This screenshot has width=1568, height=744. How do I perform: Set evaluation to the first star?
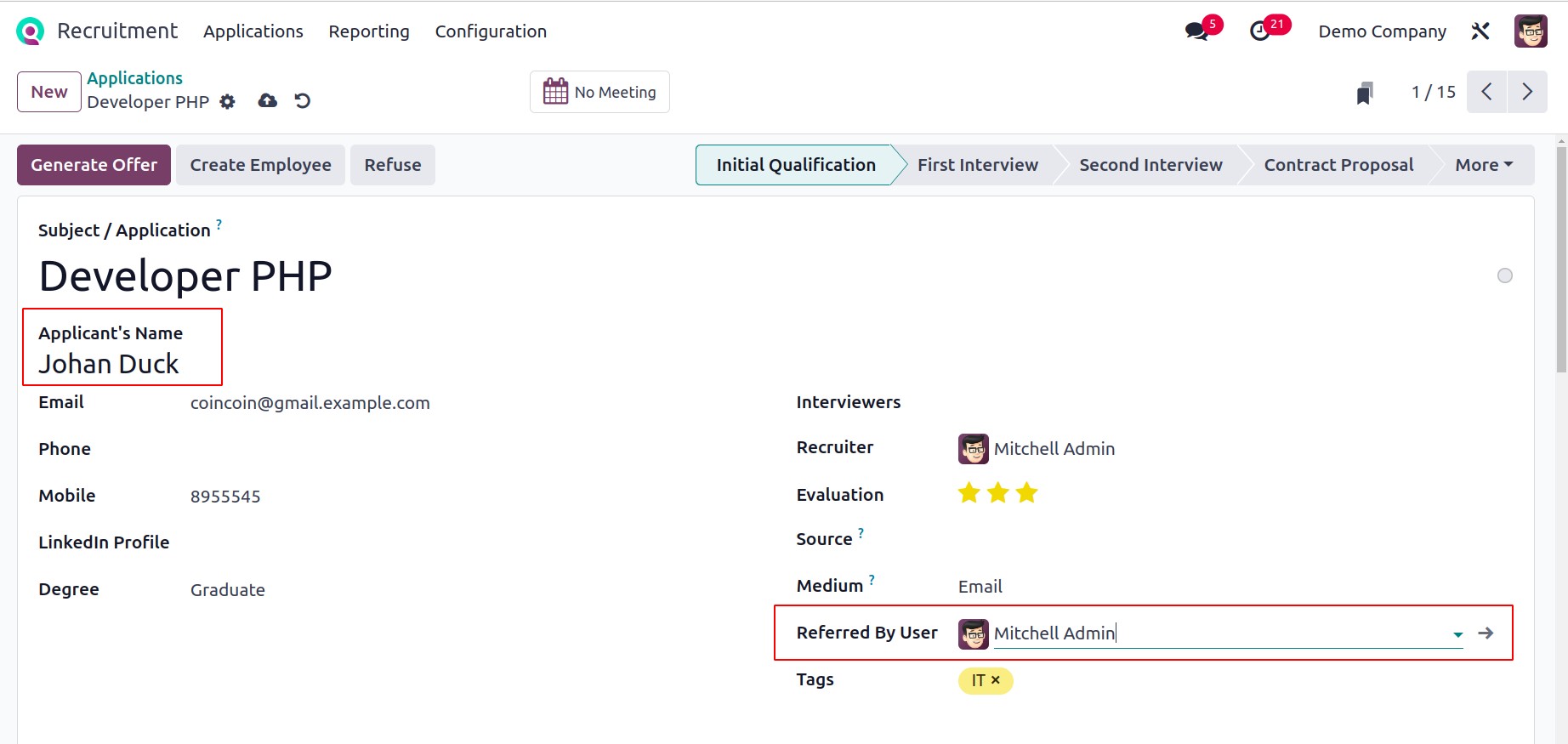(x=969, y=493)
